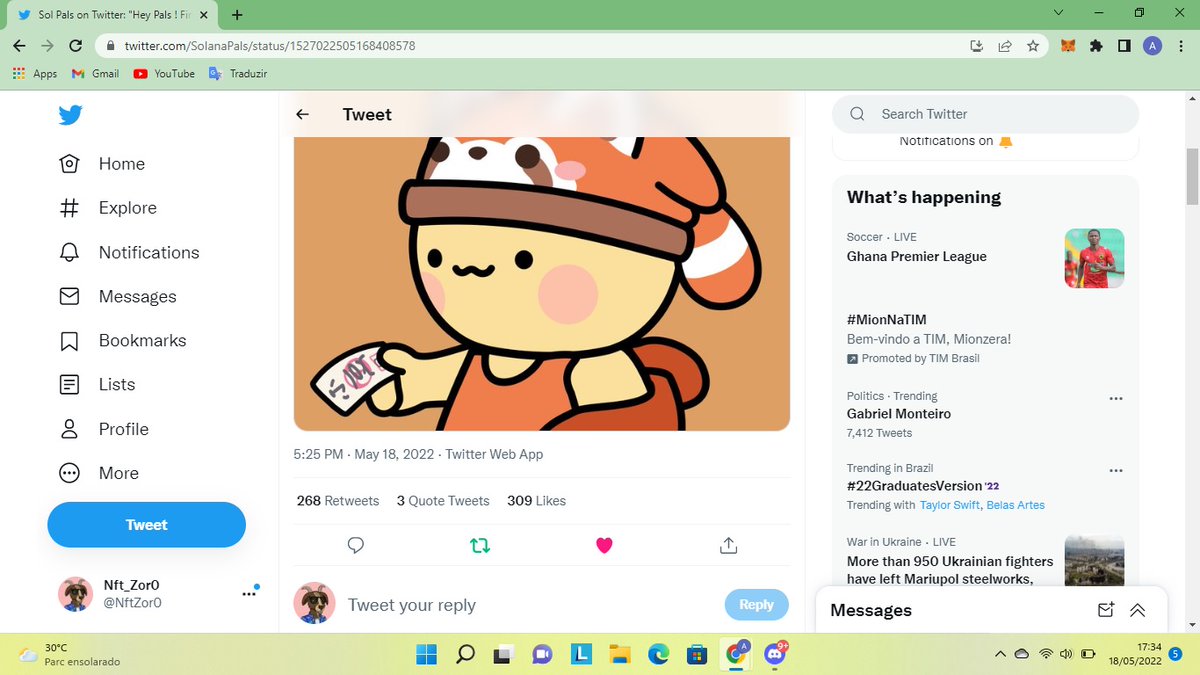Open Discord from the taskbar
The height and width of the screenshot is (675, 1200).
tap(775, 654)
